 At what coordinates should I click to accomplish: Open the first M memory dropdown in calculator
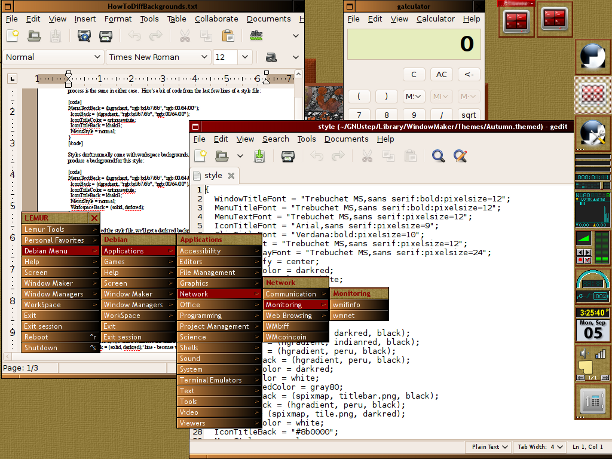(413, 96)
